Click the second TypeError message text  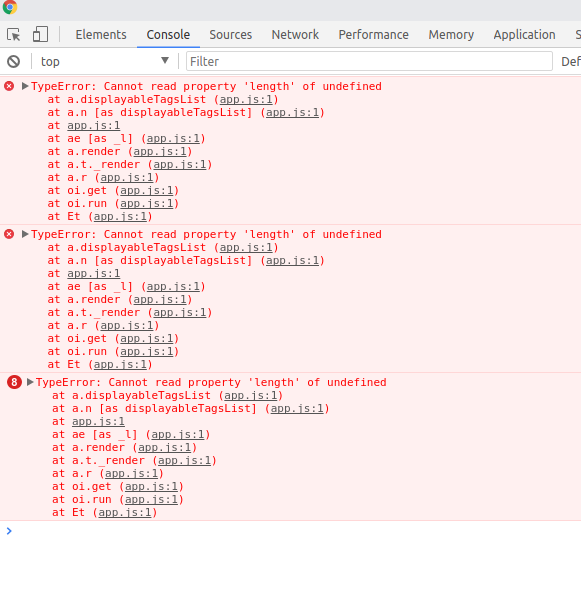[206, 234]
